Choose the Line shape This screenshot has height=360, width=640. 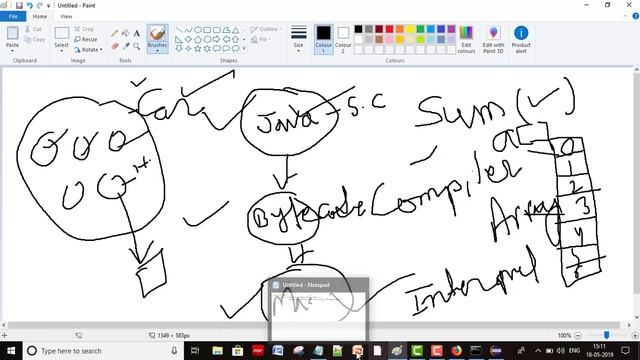tap(179, 30)
